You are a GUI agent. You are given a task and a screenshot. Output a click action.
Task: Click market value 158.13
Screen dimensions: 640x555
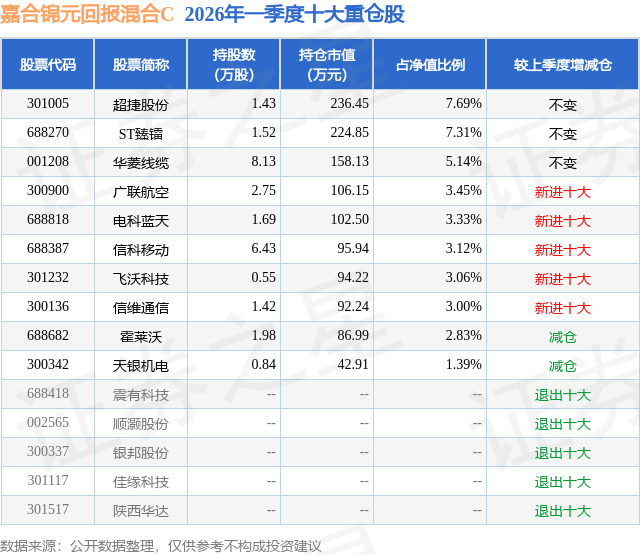tap(349, 162)
